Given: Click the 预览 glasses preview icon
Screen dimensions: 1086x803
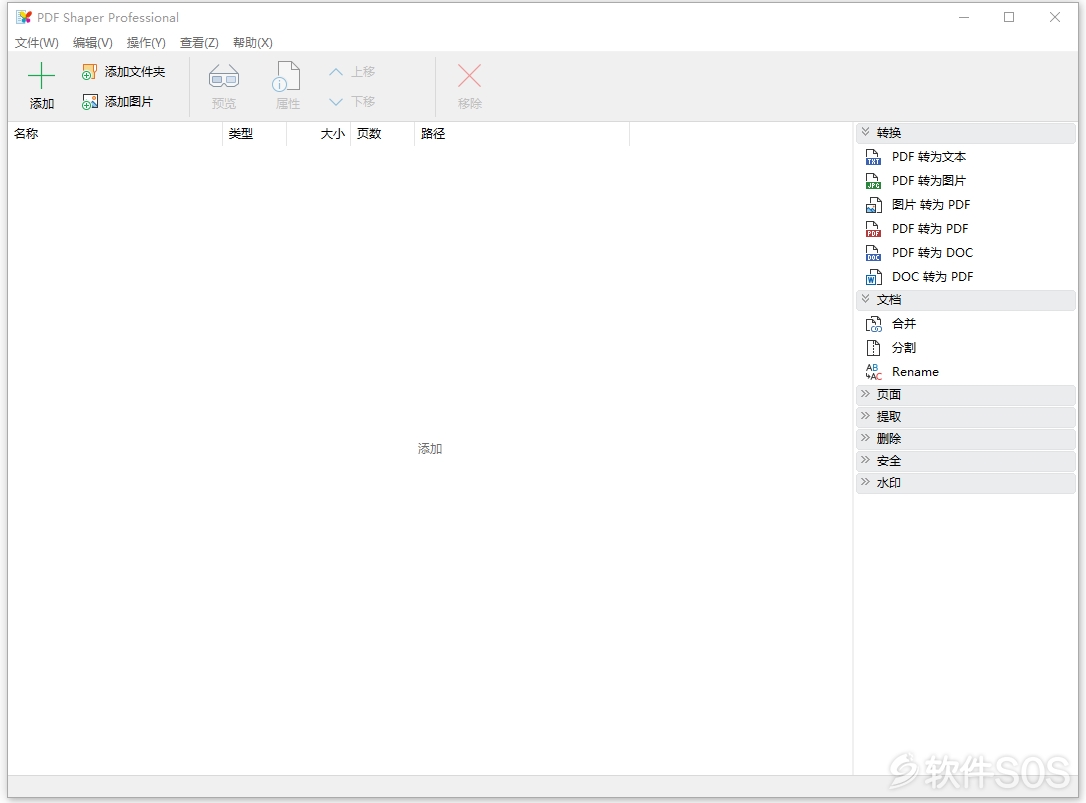Looking at the screenshot, I should coord(224,77).
